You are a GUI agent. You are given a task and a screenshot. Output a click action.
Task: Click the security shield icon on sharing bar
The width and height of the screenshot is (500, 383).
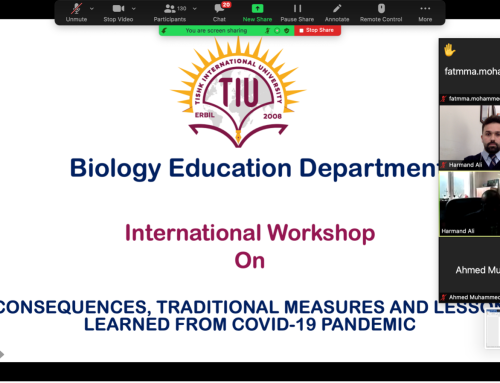(287, 31)
